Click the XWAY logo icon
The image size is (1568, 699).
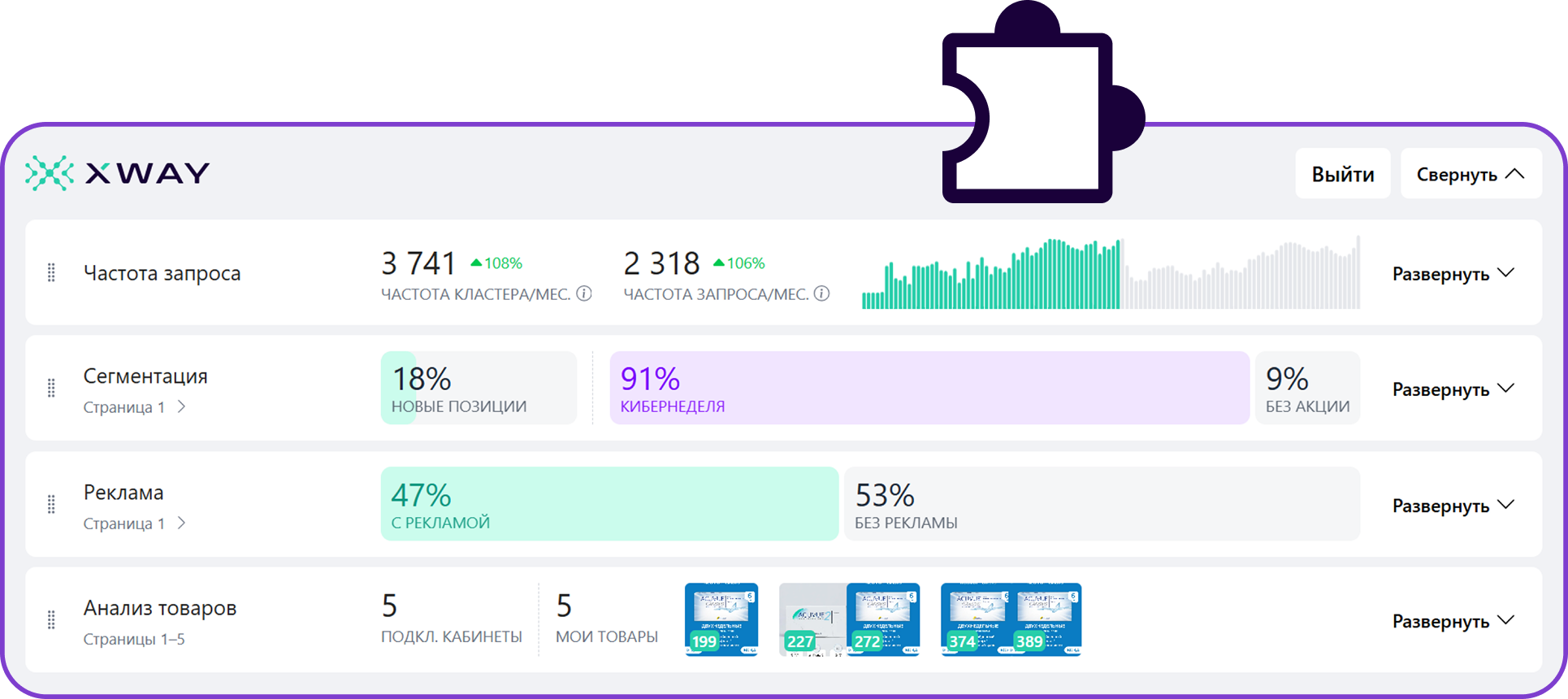coord(50,173)
